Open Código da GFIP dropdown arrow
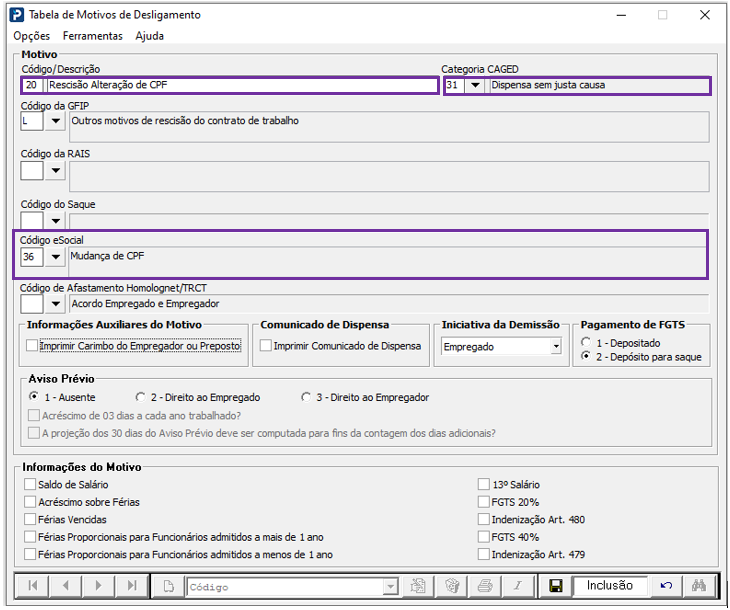 [x=55, y=121]
